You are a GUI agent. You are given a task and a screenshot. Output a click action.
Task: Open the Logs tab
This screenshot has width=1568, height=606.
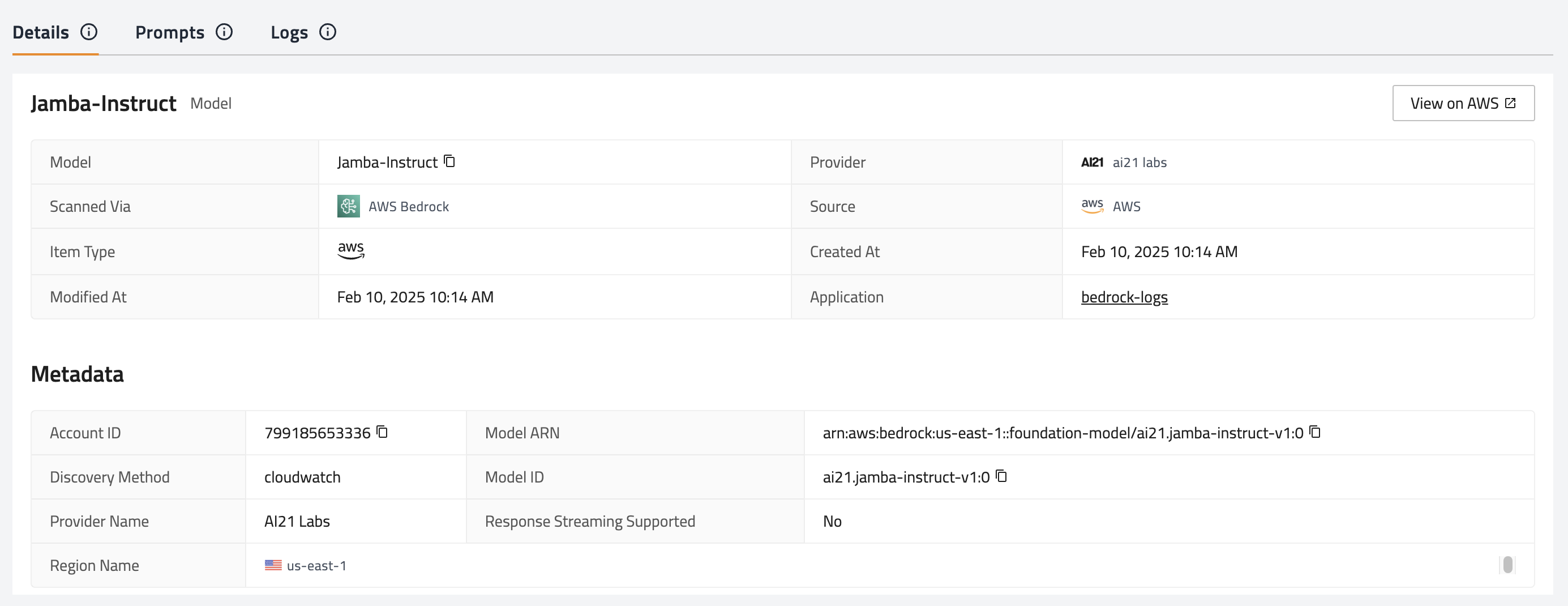coord(289,32)
